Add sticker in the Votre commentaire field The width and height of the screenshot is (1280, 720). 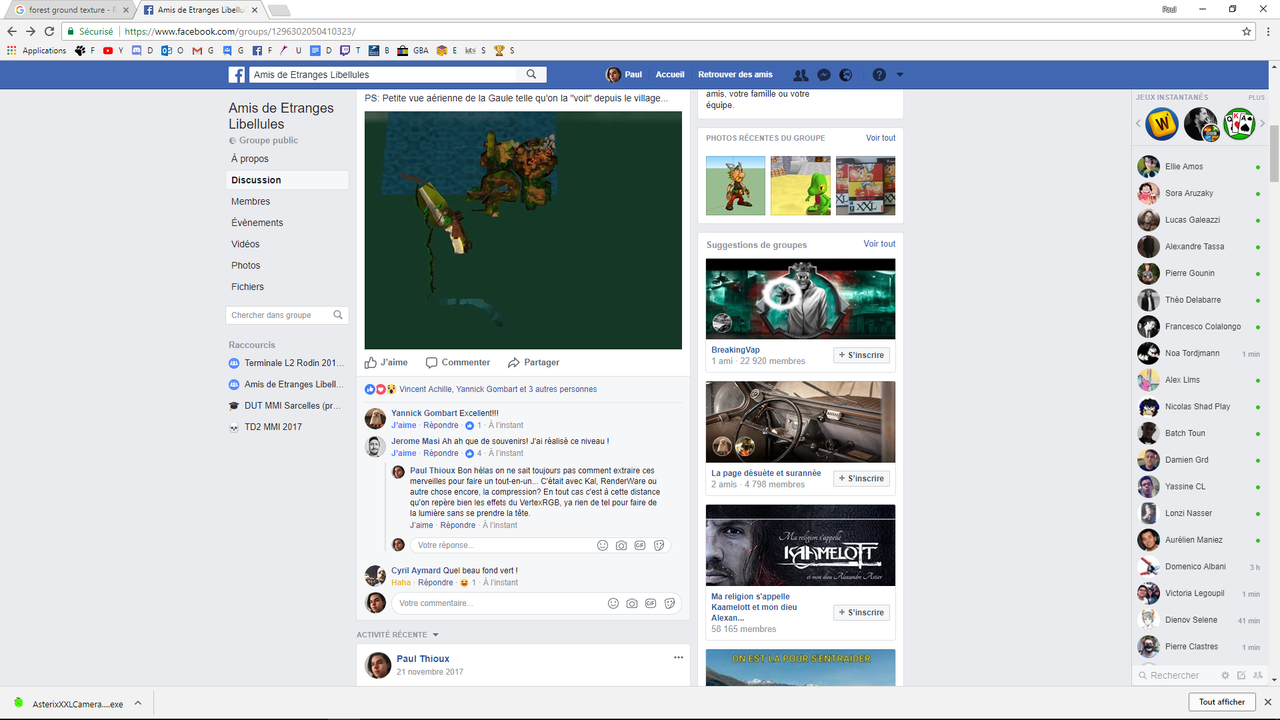click(x=670, y=603)
